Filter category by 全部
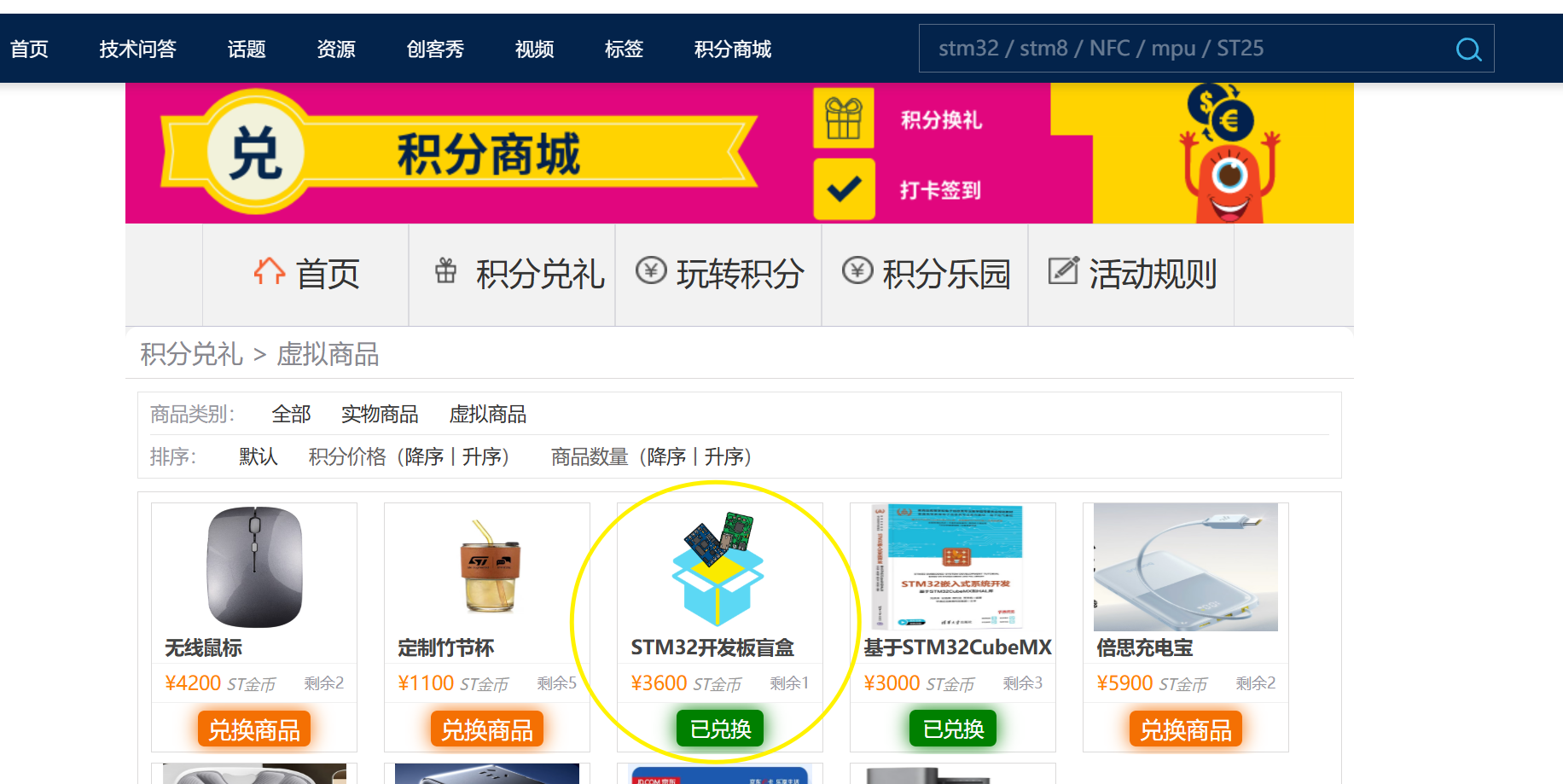This screenshot has height=784, width=1563. click(291, 415)
